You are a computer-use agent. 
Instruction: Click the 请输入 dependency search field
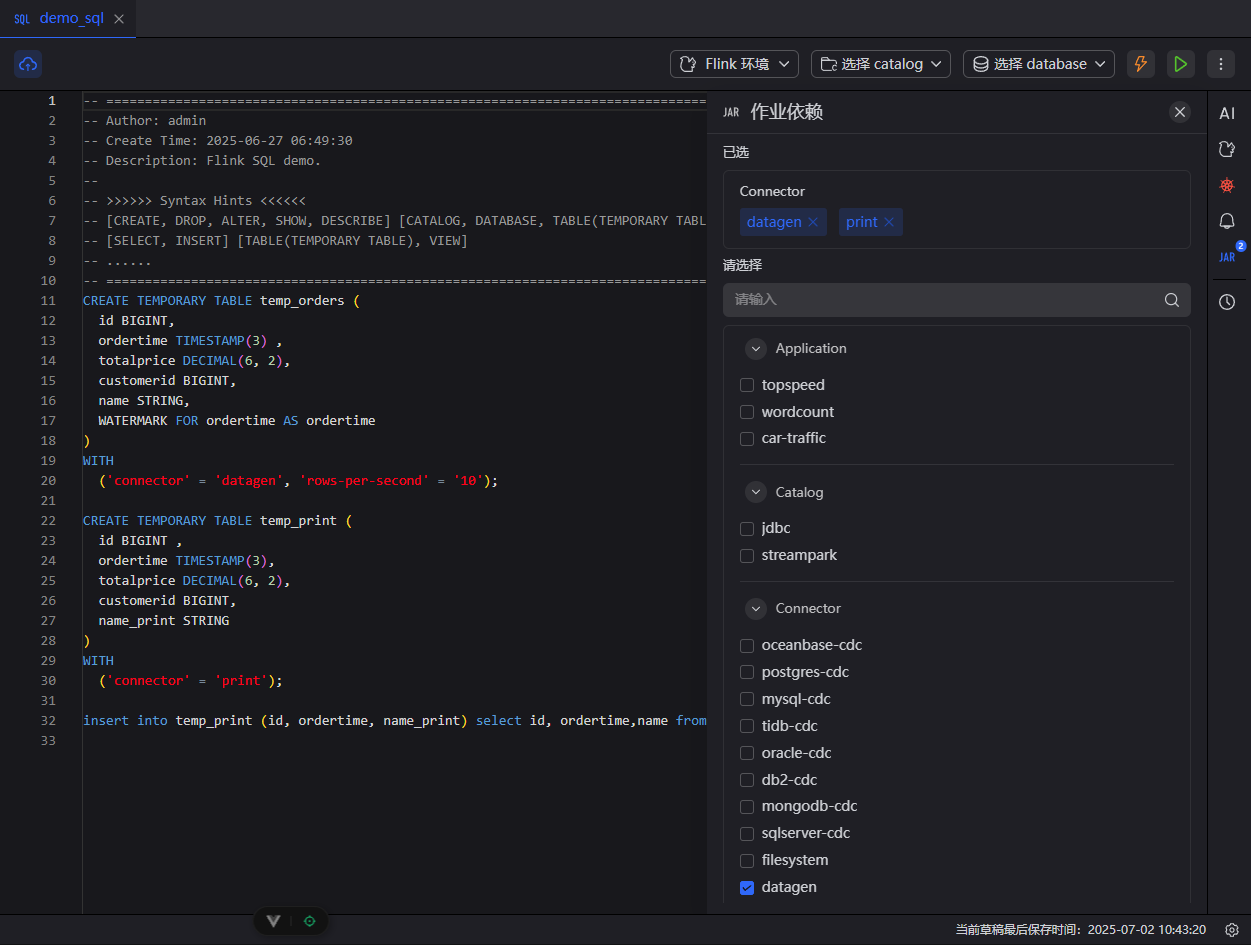(x=945, y=299)
